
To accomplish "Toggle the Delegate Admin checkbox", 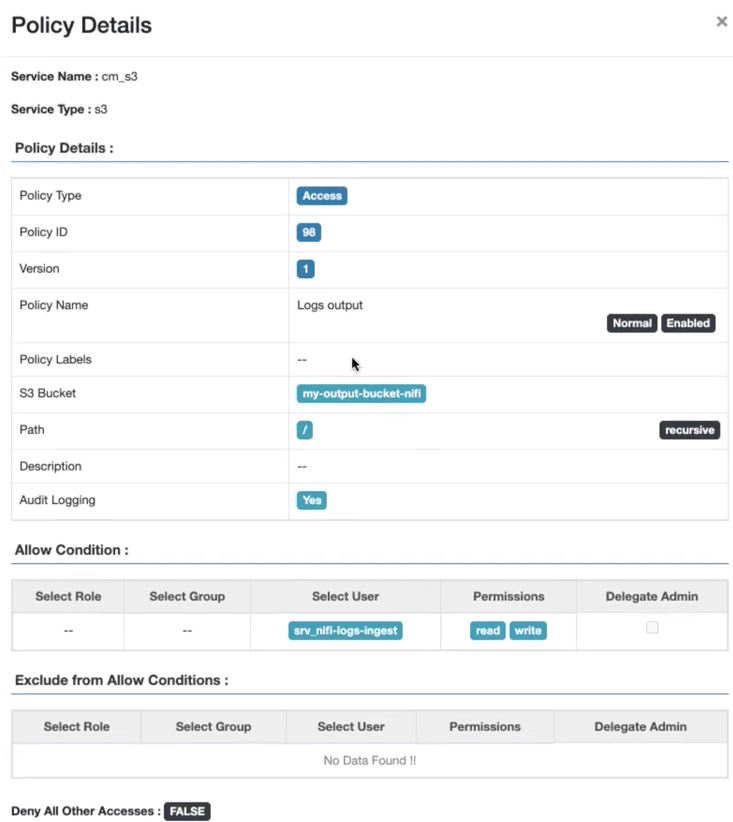I will pos(652,628).
